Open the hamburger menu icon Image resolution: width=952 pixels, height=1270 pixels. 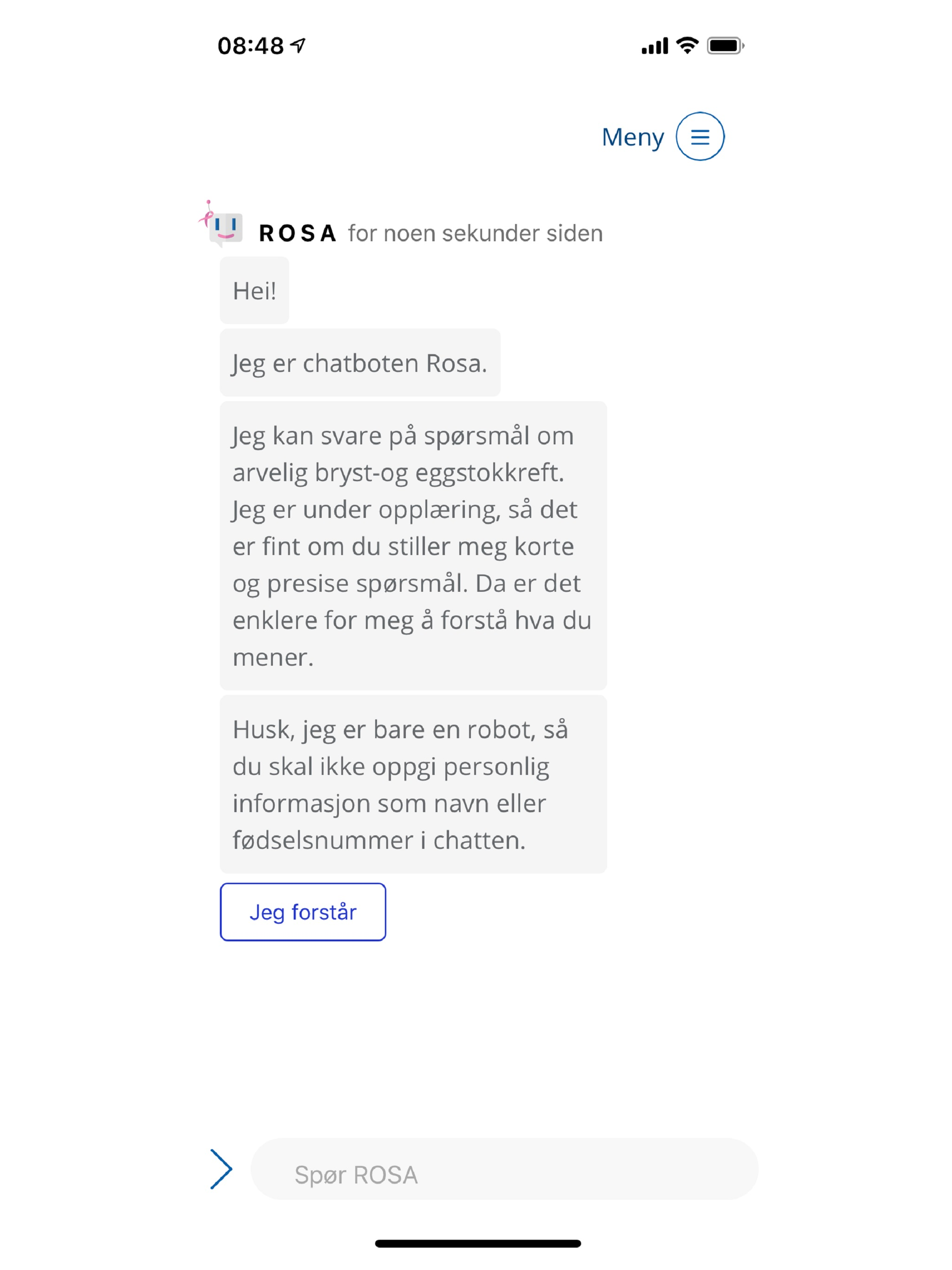700,137
